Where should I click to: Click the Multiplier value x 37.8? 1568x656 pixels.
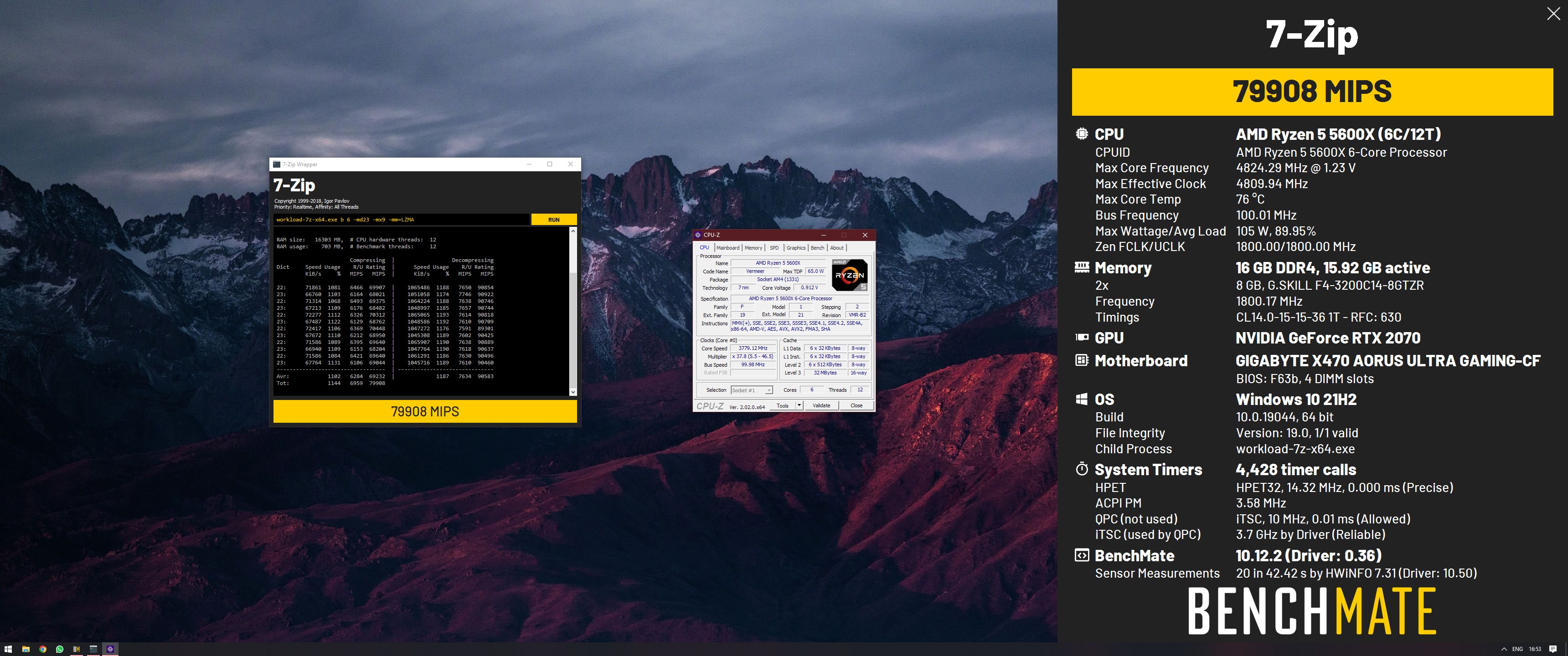(753, 357)
